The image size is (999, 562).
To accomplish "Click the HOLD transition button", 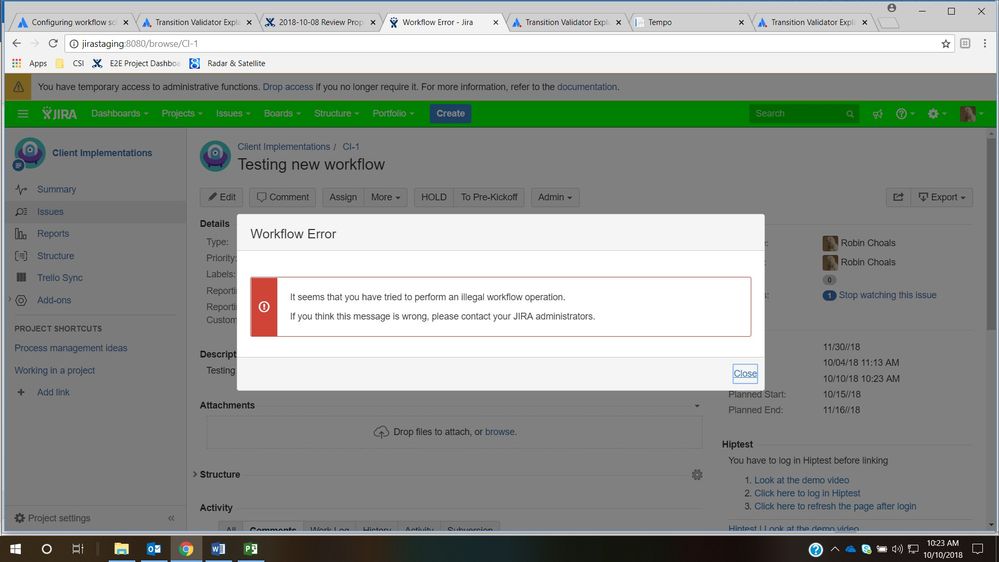I will [433, 197].
